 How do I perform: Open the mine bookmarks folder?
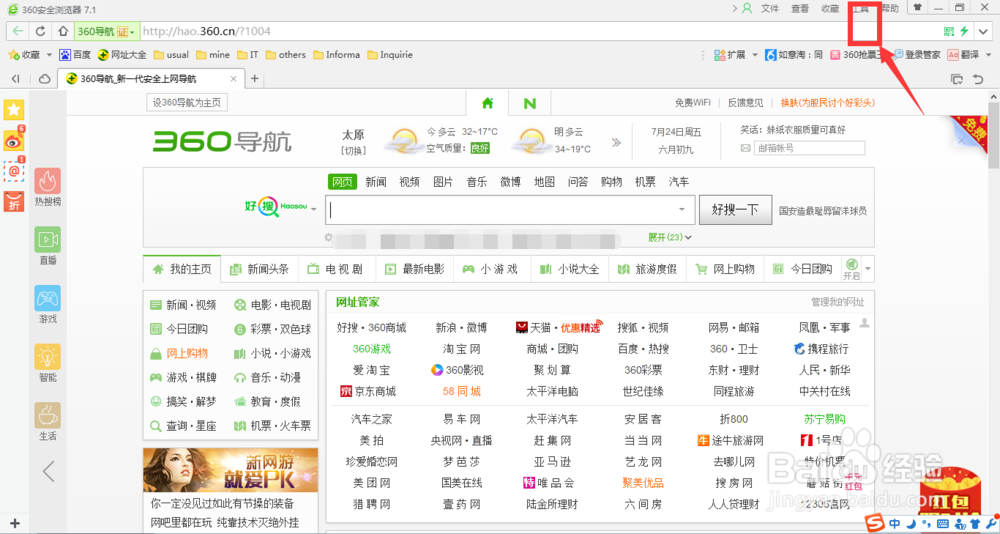[x=213, y=55]
